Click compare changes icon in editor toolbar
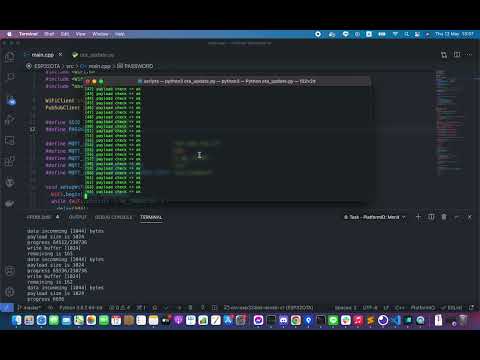Viewport: 480px width, 360px height. [444, 55]
